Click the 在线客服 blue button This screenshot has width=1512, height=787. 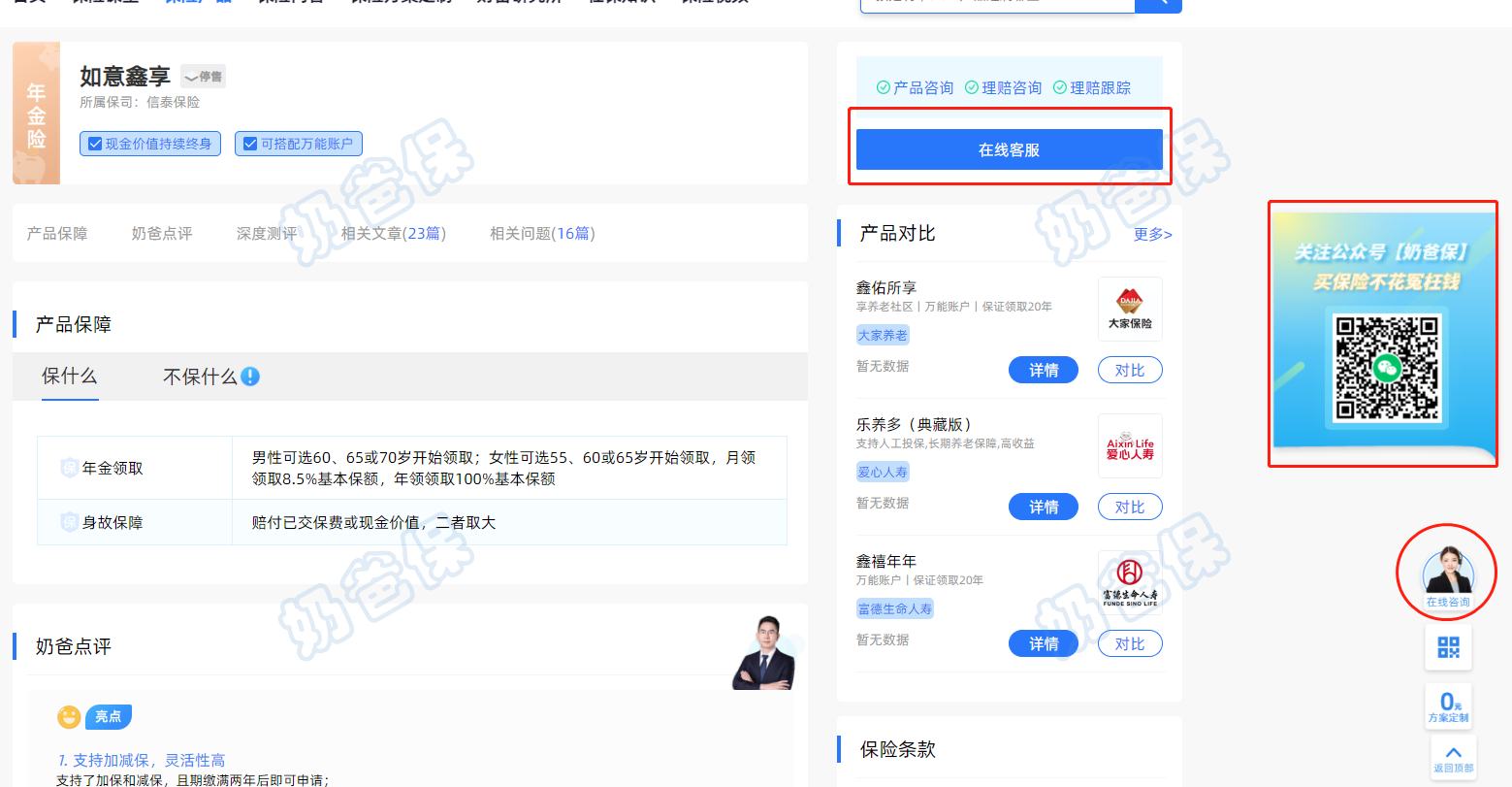[1009, 149]
